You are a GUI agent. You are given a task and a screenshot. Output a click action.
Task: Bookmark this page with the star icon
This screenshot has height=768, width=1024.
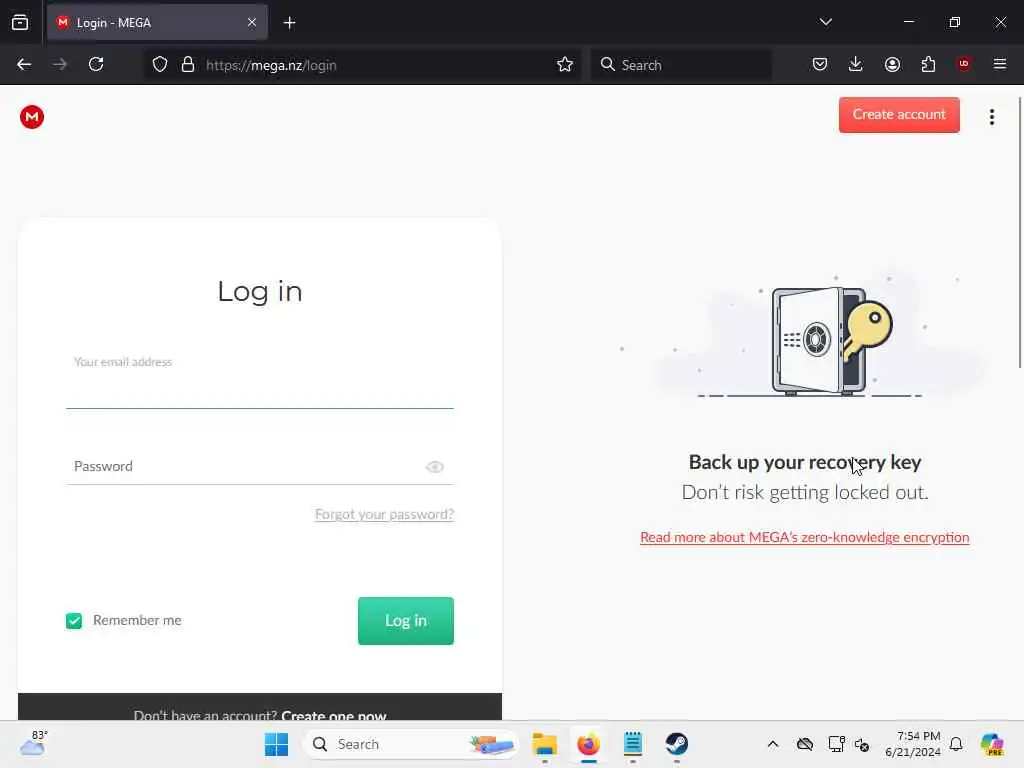(565, 65)
